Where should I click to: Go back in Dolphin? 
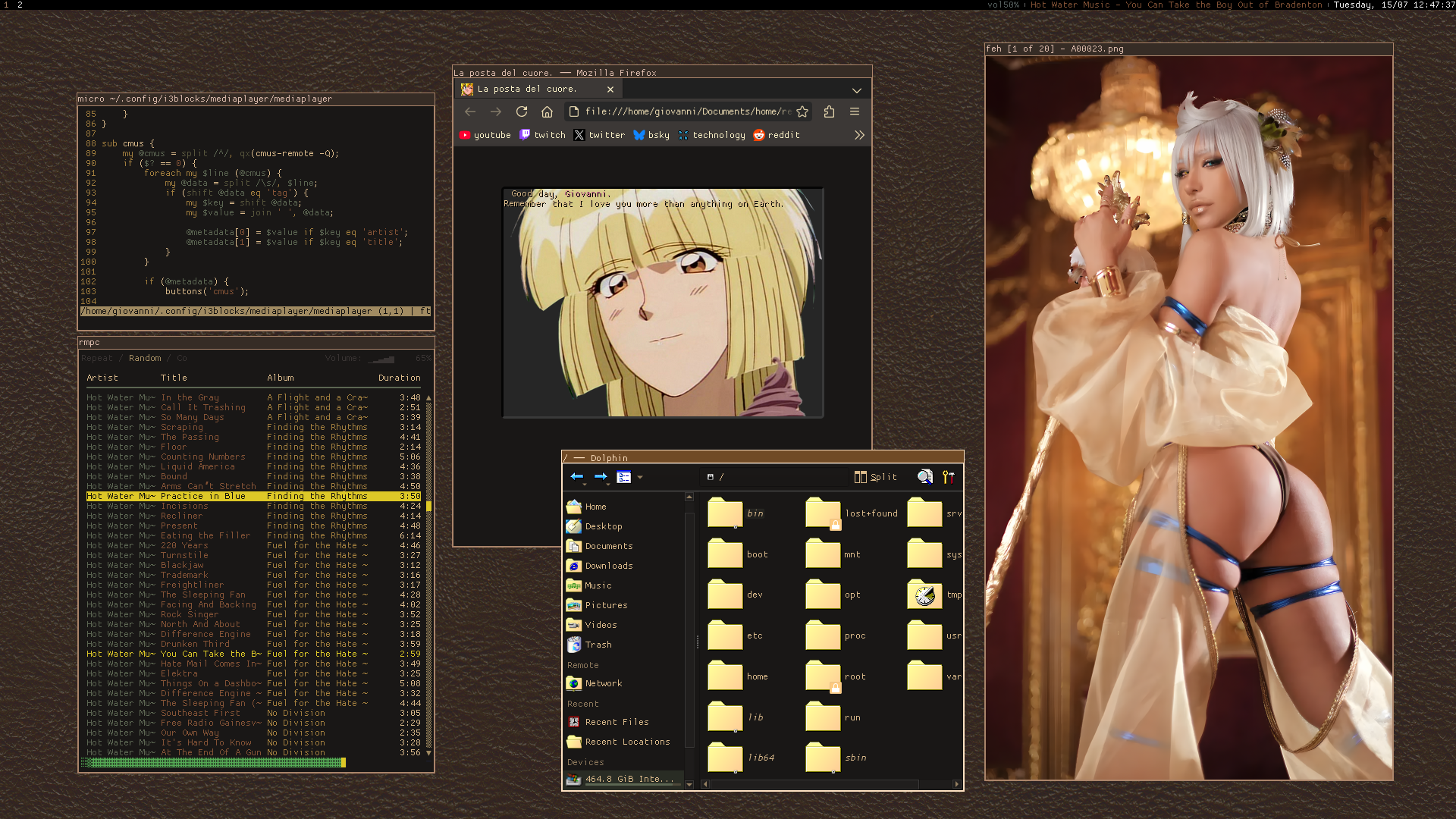[577, 477]
